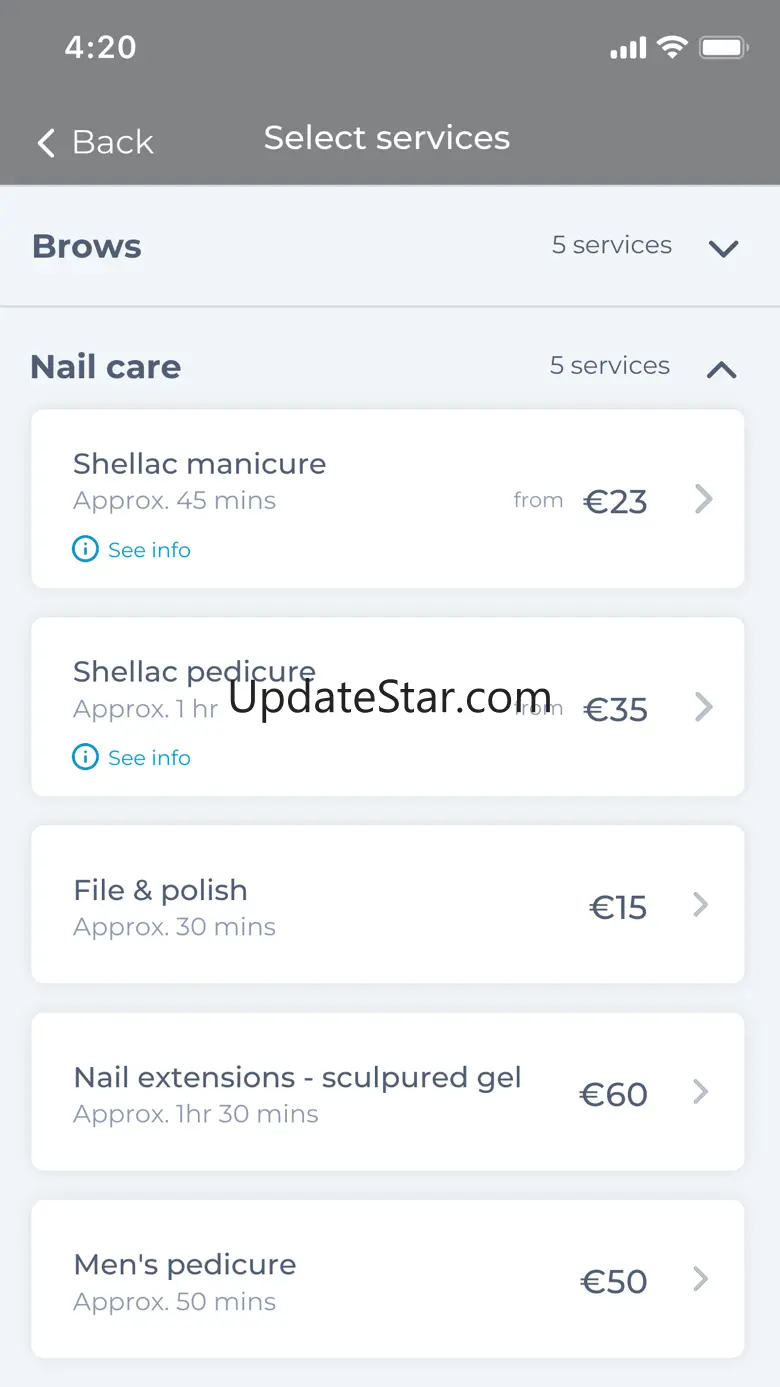Click the Nail care category heading

pyautogui.click(x=106, y=367)
